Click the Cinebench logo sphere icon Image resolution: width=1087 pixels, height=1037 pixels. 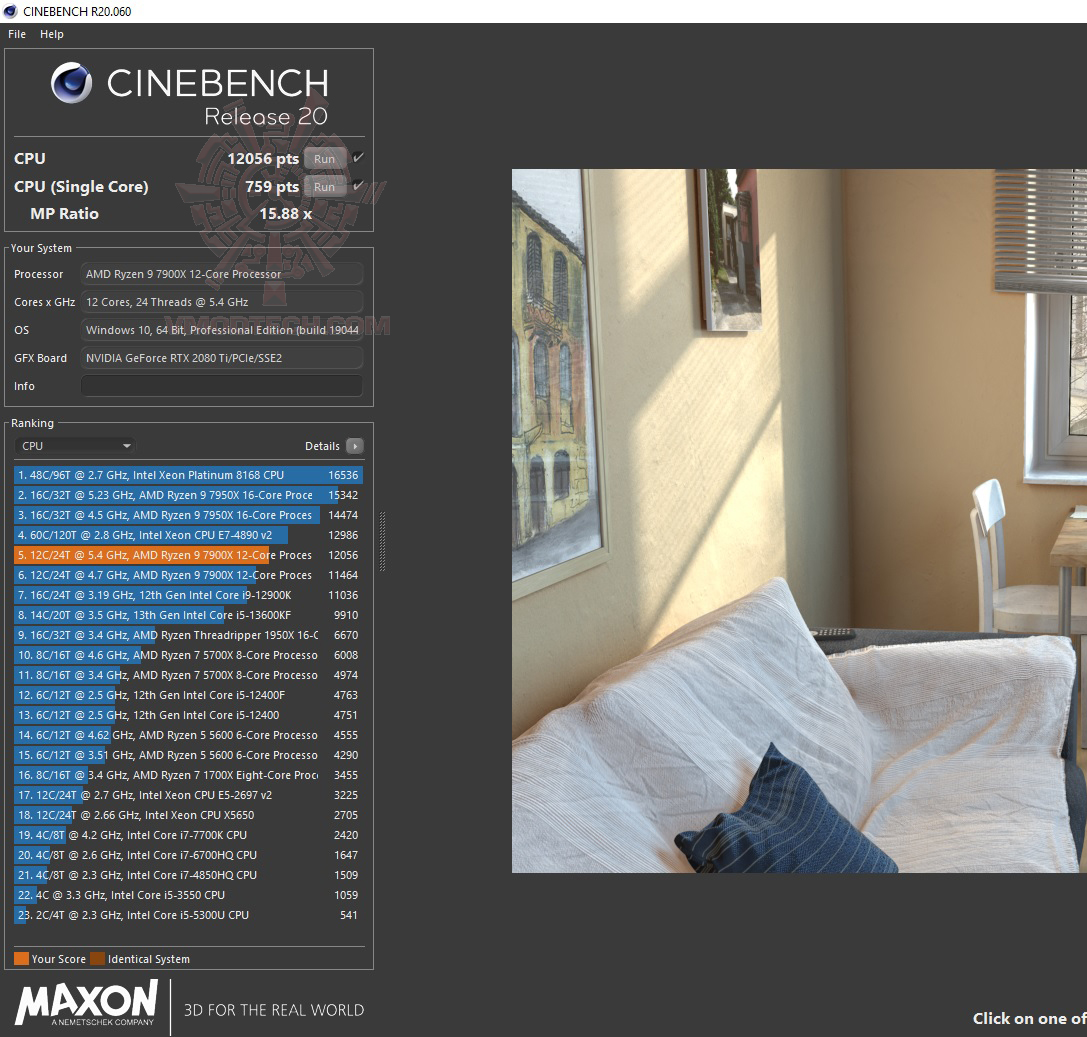tap(71, 82)
